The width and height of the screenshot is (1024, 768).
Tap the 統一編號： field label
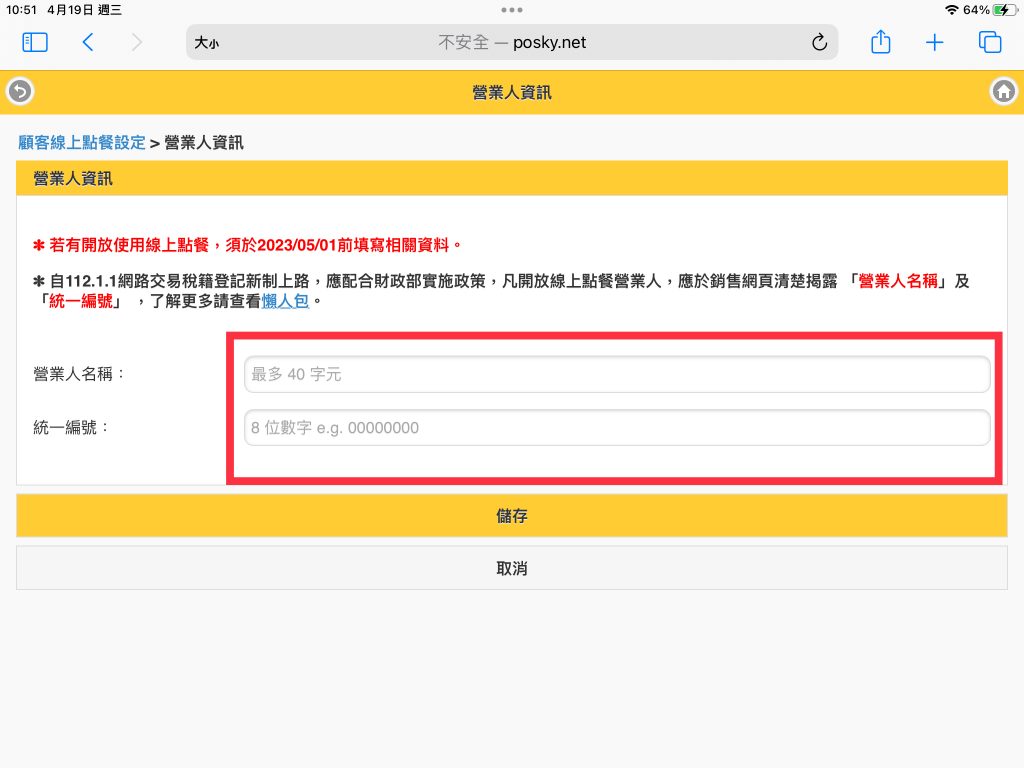71,428
